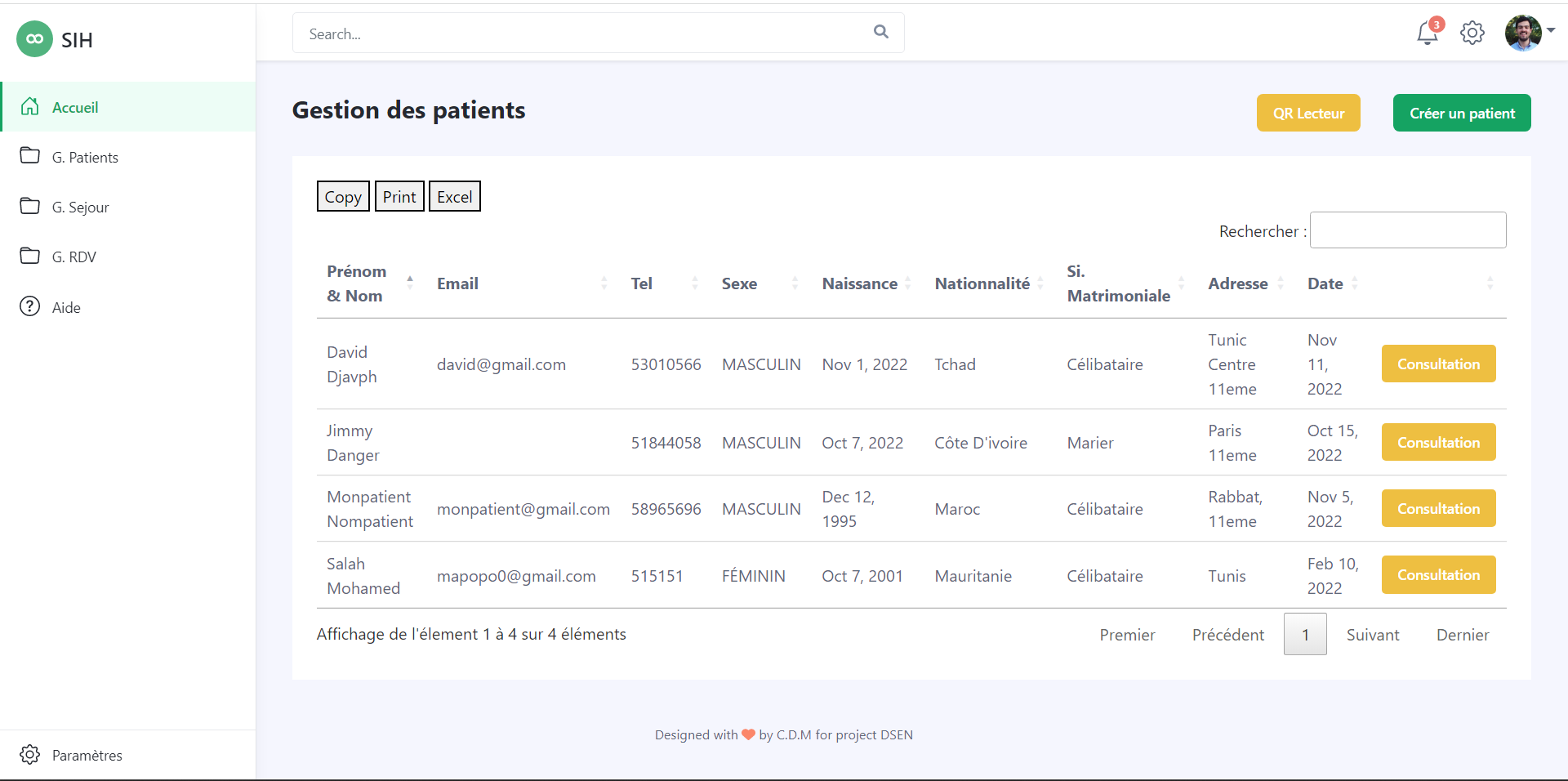Click the Aide question mark icon
Viewport: 1568px width, 781px height.
click(x=30, y=306)
